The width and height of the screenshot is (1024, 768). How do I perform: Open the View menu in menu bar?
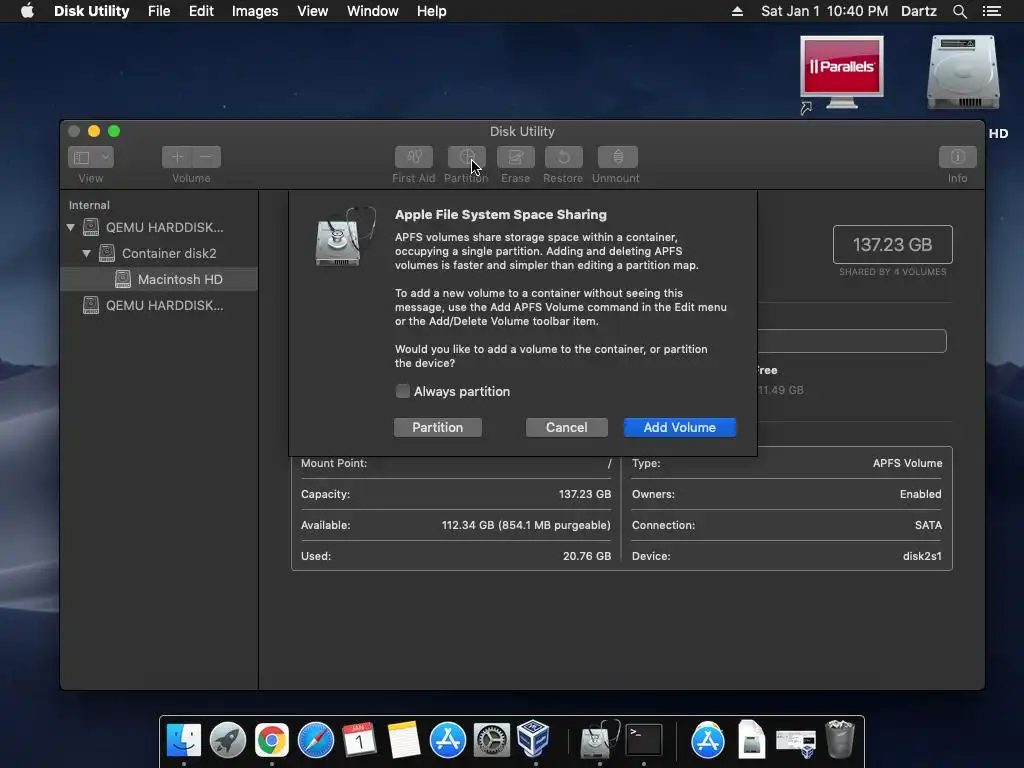point(313,11)
